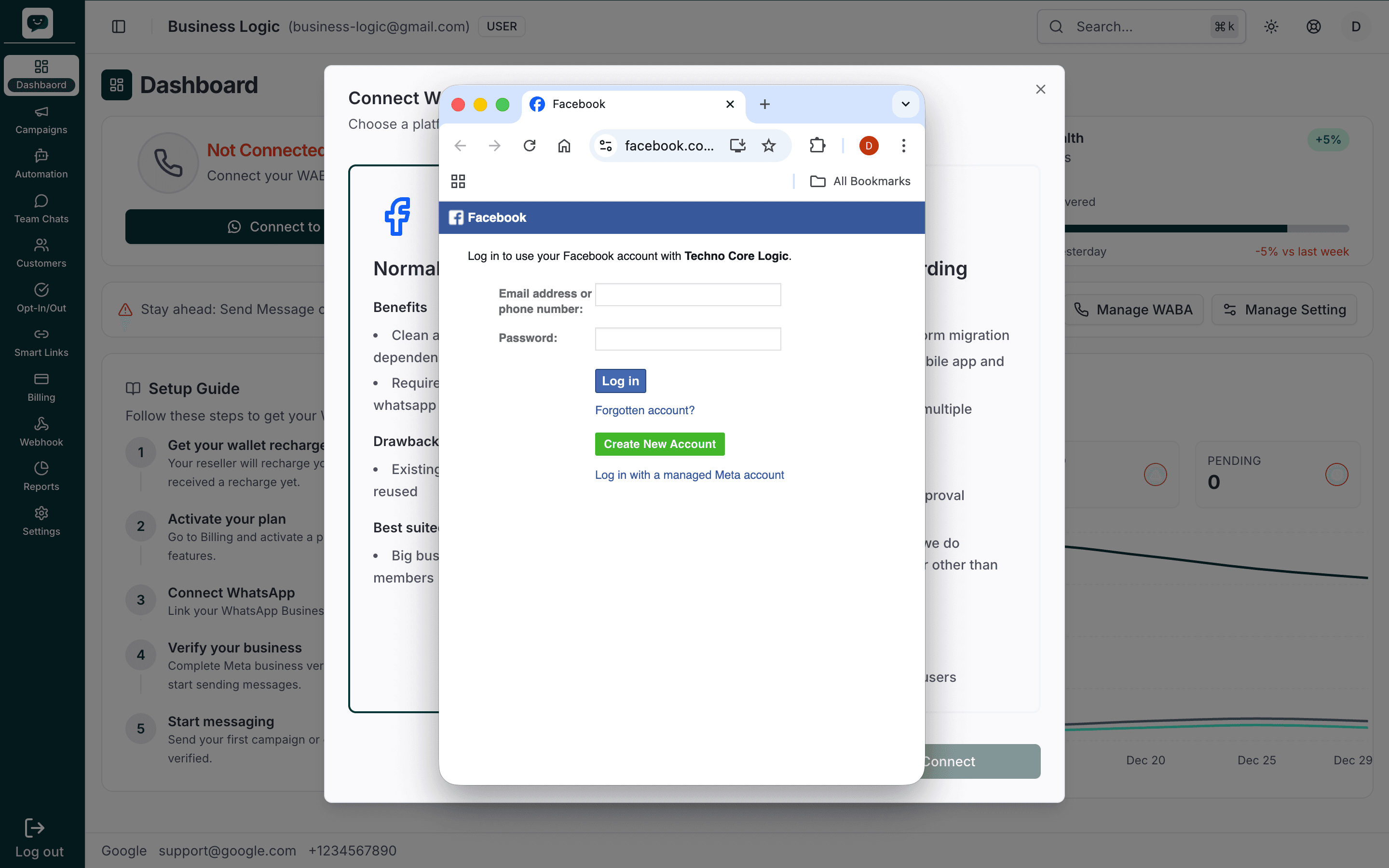Open the All Bookmarks folder
Image resolution: width=1389 pixels, height=868 pixels.
860,181
